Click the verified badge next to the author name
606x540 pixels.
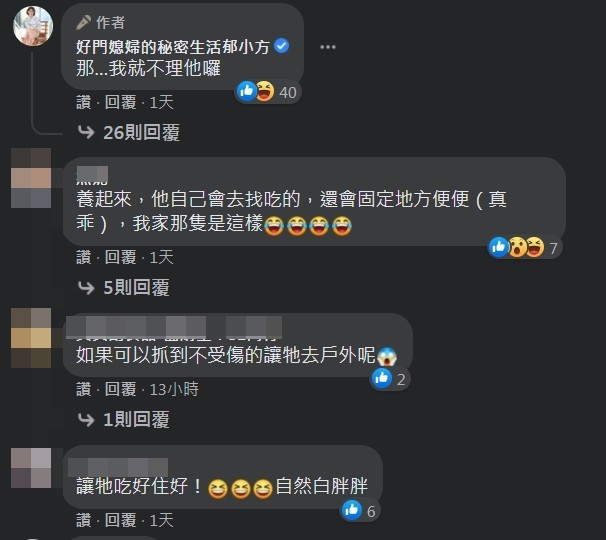click(281, 46)
